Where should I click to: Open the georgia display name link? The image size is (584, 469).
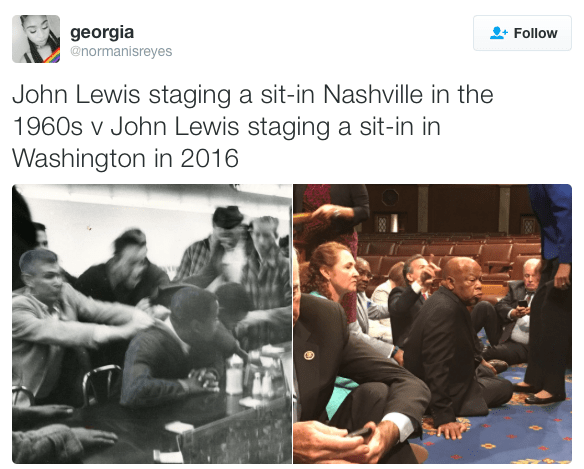(x=102, y=32)
